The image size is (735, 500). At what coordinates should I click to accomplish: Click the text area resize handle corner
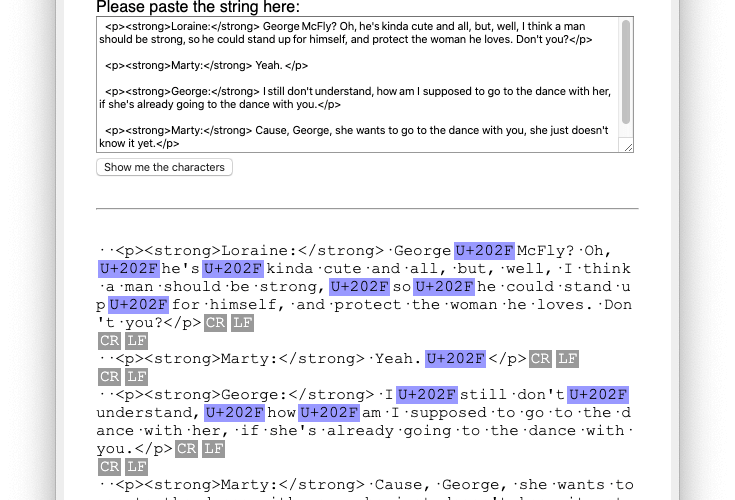coord(628,148)
